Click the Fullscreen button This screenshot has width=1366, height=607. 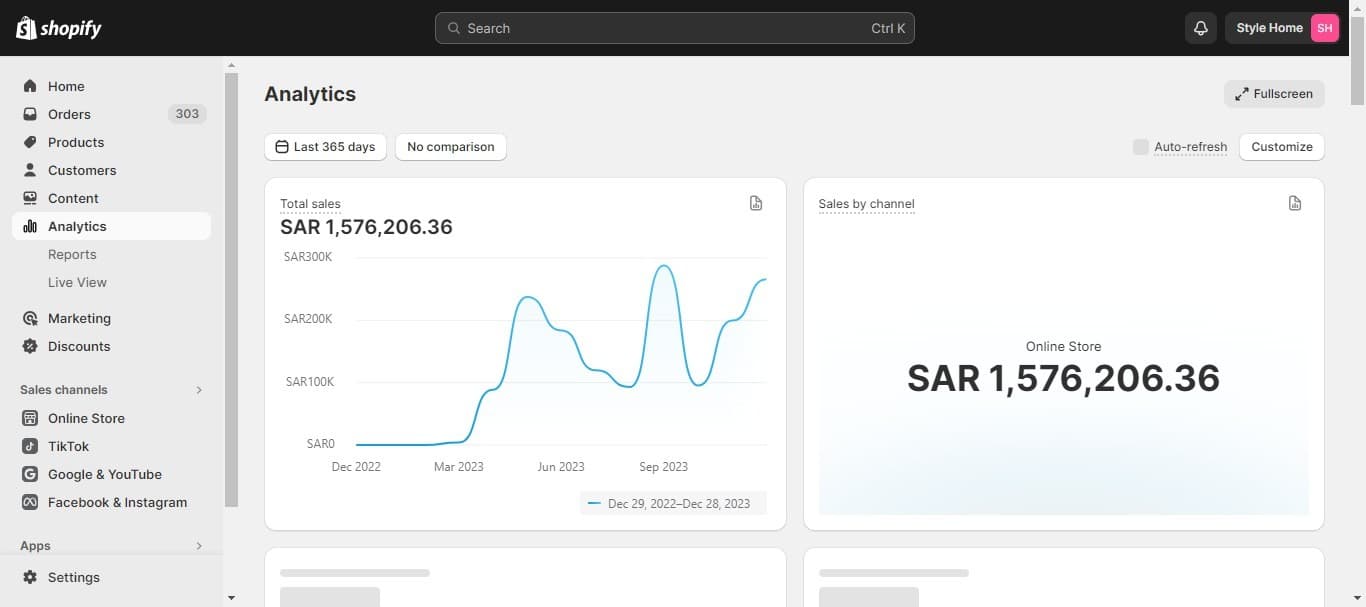pos(1274,94)
